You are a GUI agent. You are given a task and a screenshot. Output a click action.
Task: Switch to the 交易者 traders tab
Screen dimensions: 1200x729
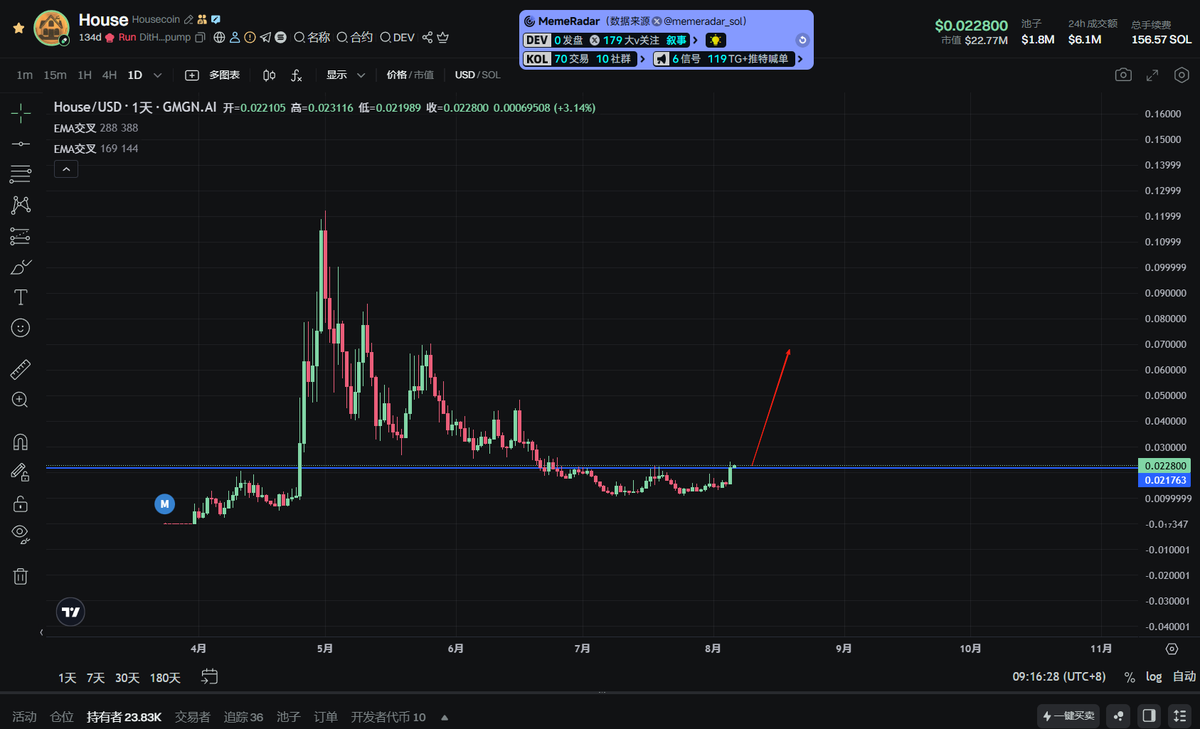point(192,717)
